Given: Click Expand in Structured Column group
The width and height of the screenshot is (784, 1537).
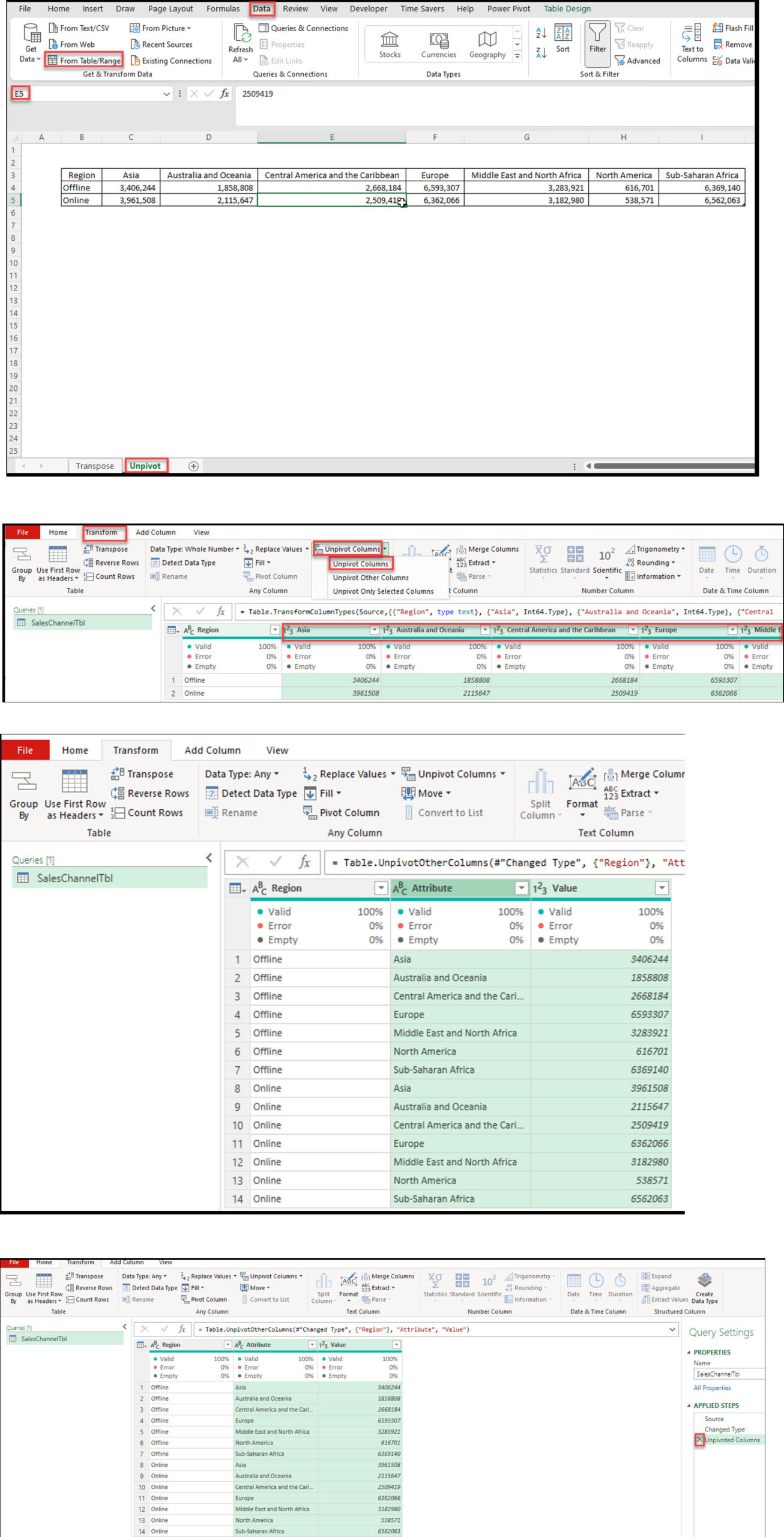Looking at the screenshot, I should coord(656,1276).
